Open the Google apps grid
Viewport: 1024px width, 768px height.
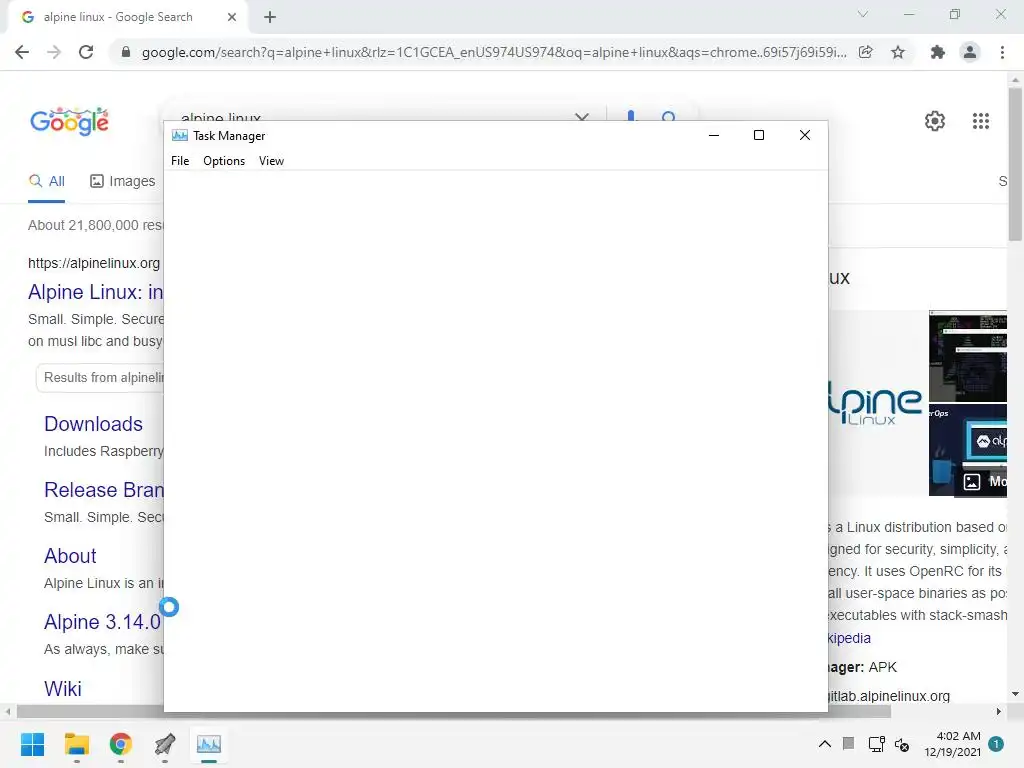coord(981,121)
